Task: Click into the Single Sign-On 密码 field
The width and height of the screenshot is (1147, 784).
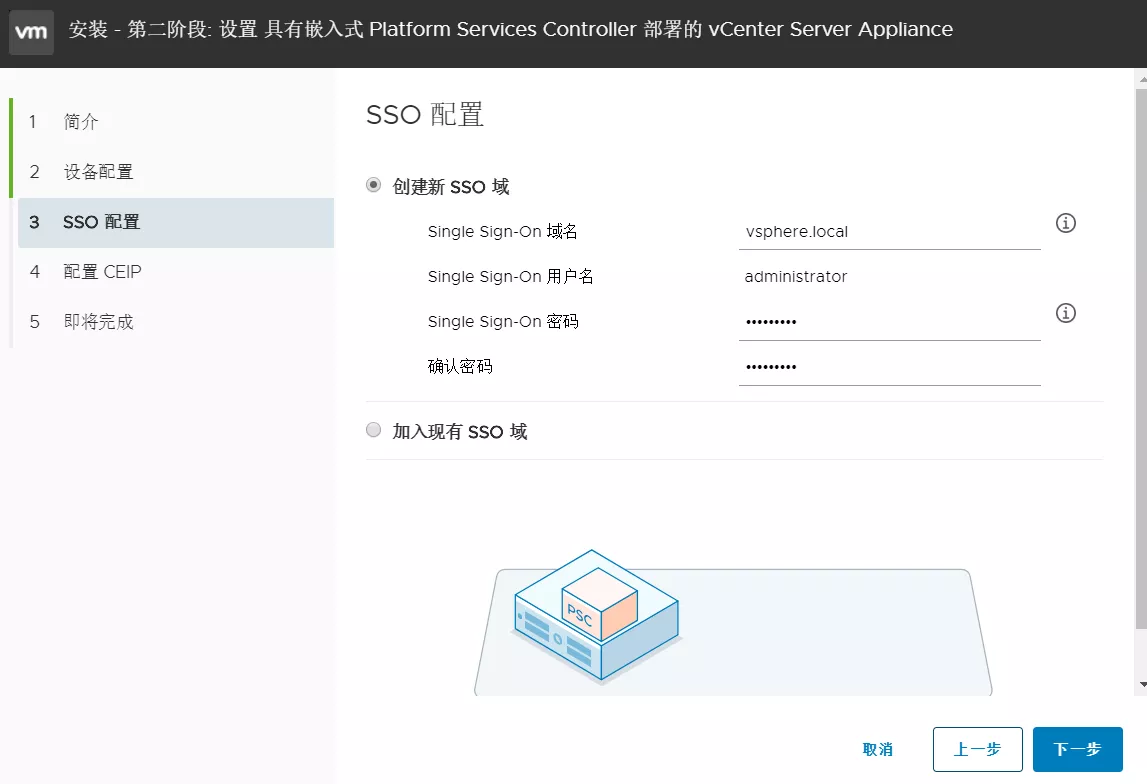Action: [889, 322]
